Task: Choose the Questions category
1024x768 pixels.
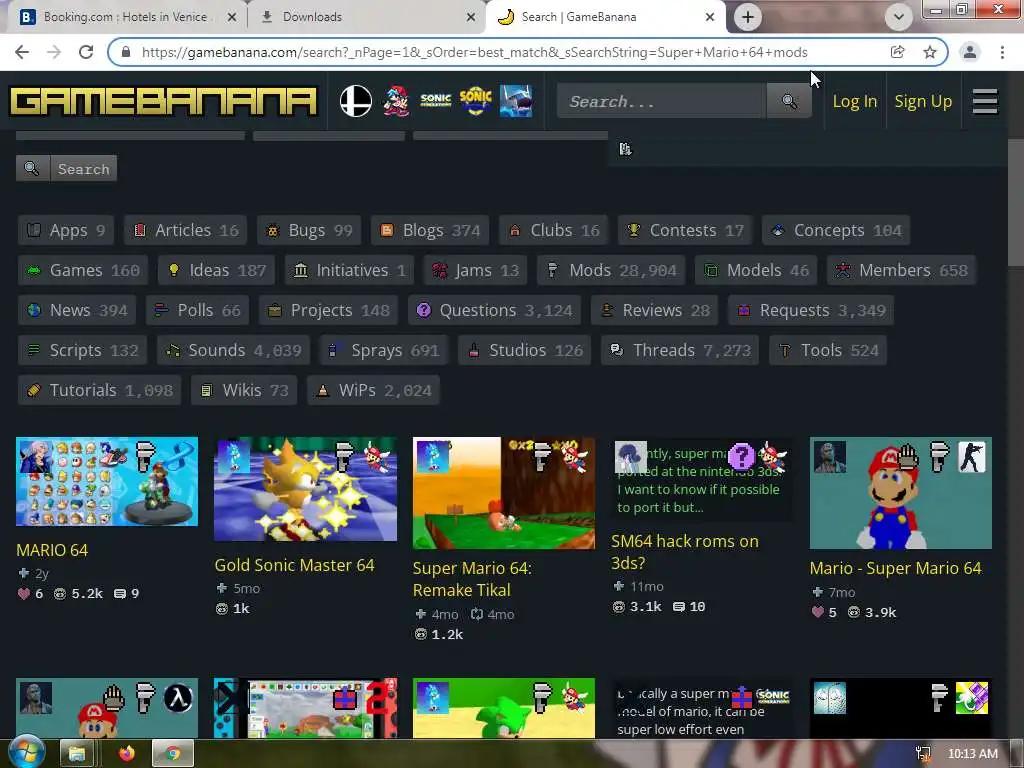Action: coord(494,310)
